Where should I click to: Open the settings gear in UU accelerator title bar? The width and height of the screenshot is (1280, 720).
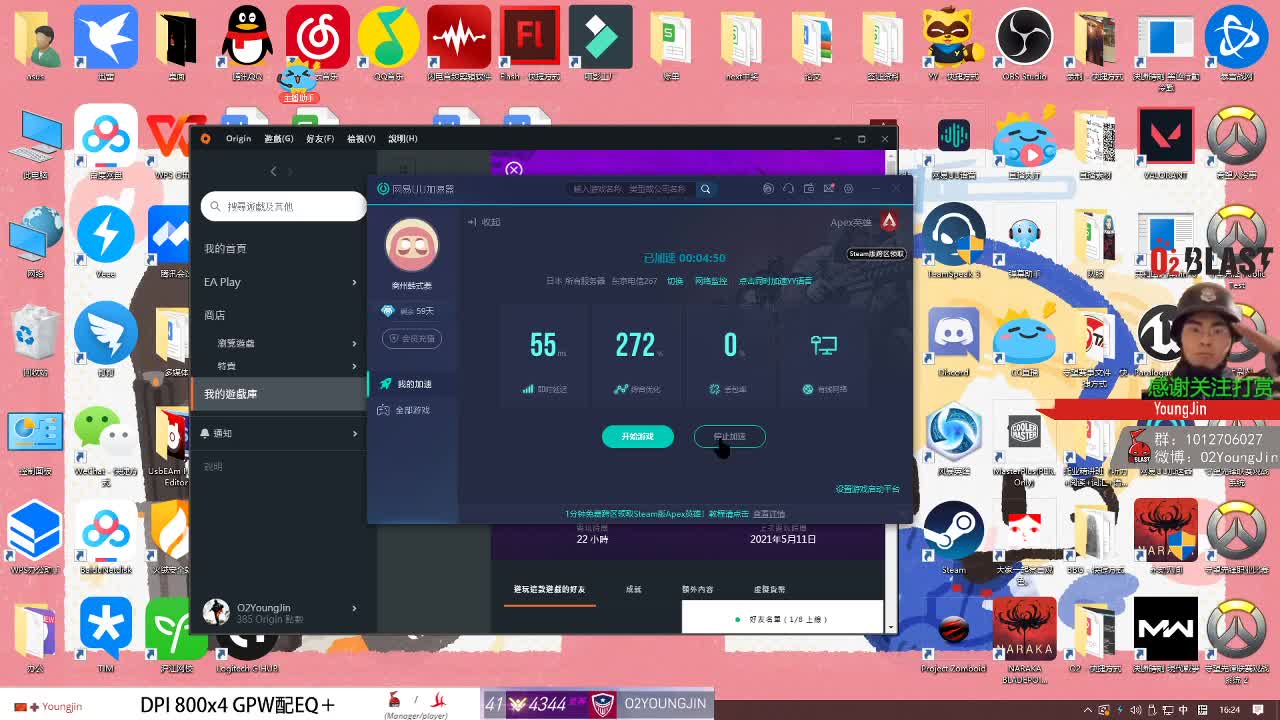[x=848, y=189]
